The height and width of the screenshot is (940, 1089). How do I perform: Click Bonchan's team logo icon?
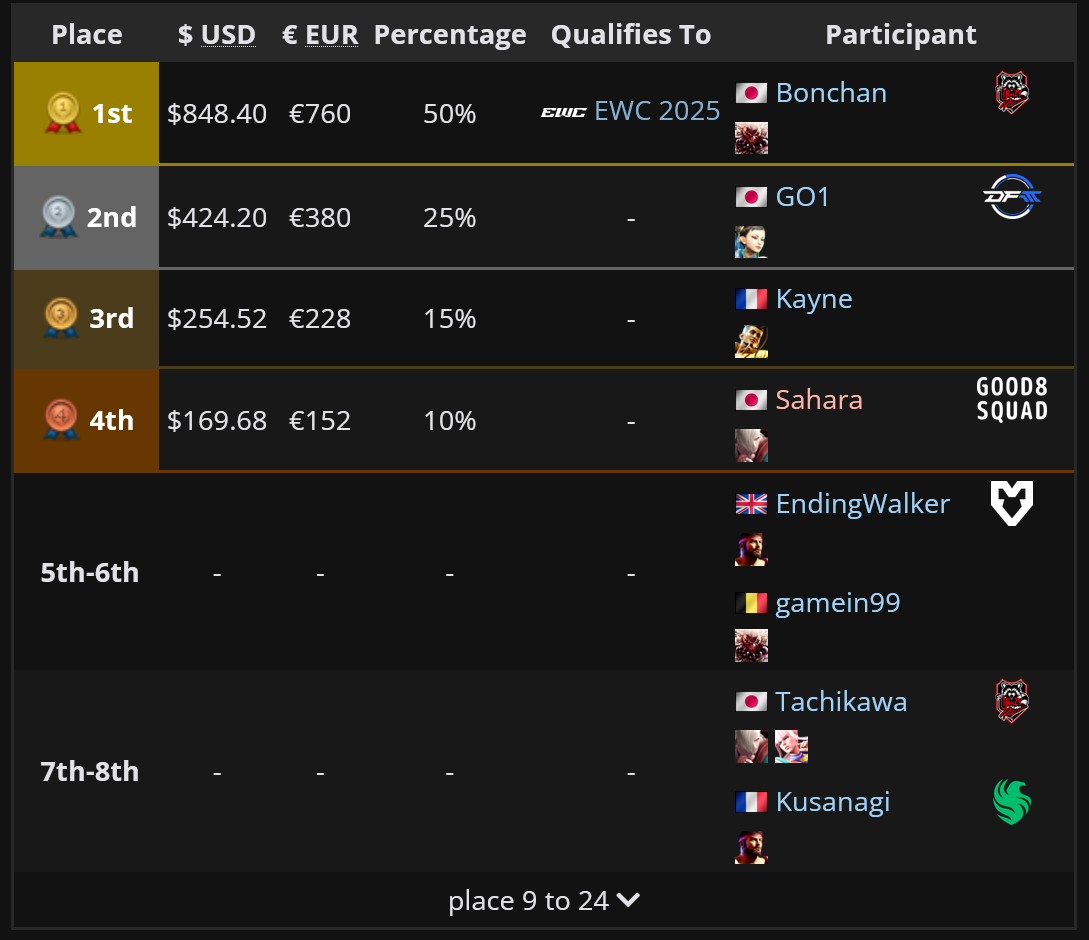1012,92
